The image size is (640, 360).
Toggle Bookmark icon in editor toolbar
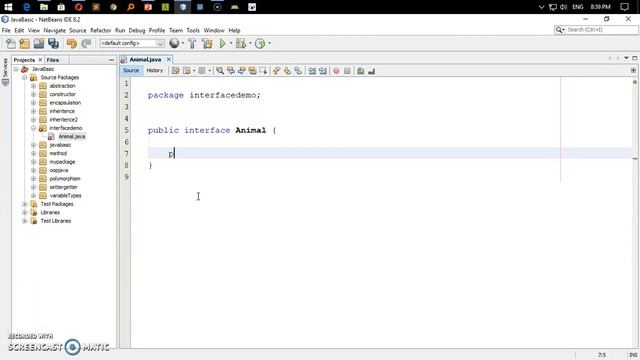[298, 71]
